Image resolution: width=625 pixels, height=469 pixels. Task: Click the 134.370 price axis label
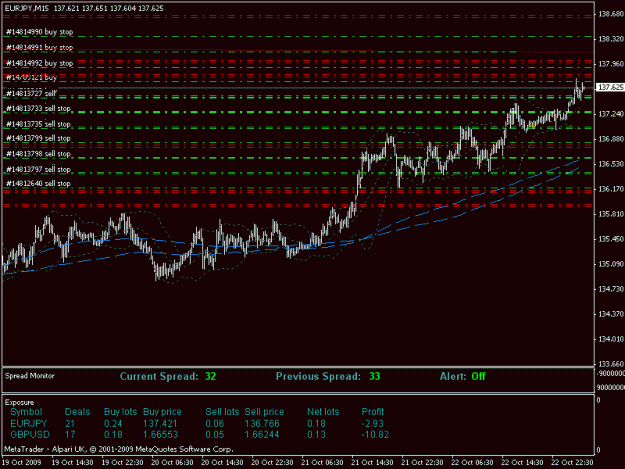tap(611, 314)
